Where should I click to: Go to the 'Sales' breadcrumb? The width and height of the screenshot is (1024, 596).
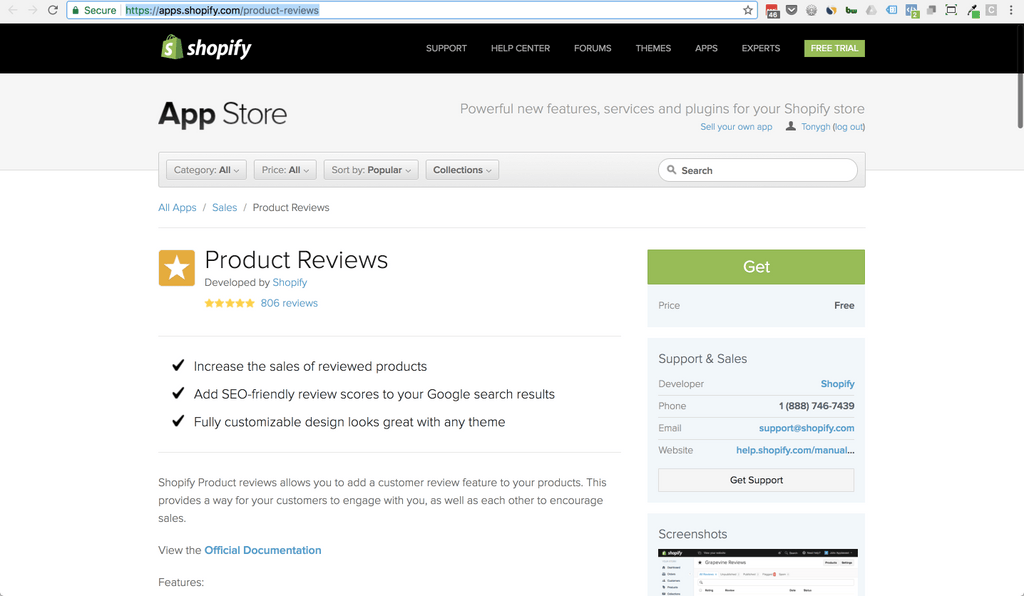point(225,208)
